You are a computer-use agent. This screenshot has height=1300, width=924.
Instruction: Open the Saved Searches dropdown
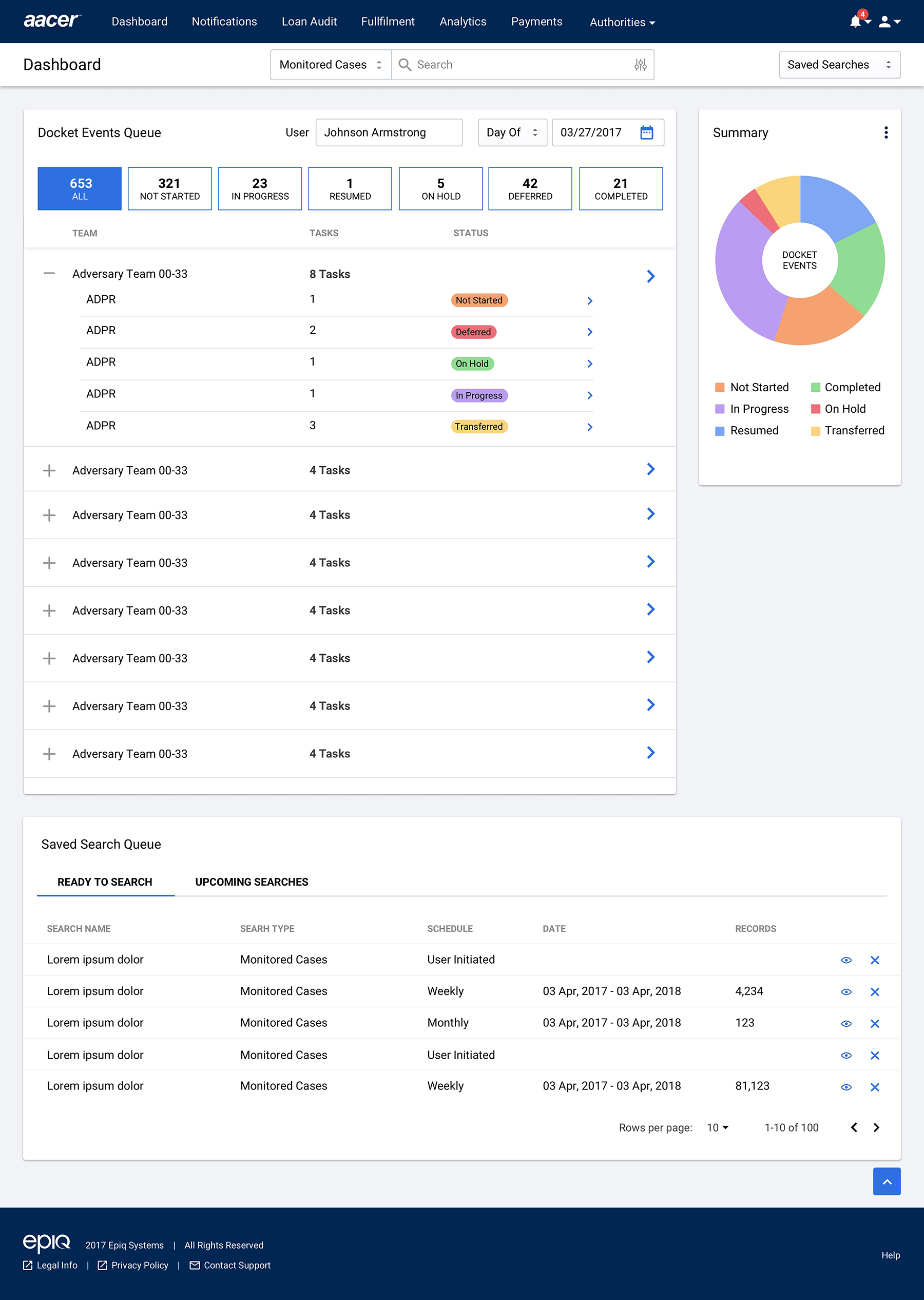pos(839,65)
